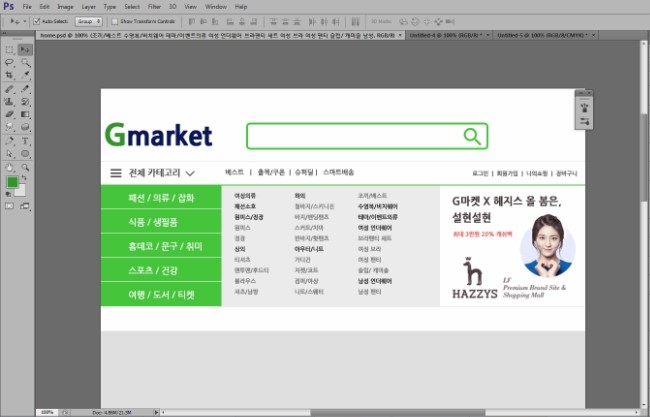
Task: Click the Auto-Align Layers icon
Action: point(355,21)
